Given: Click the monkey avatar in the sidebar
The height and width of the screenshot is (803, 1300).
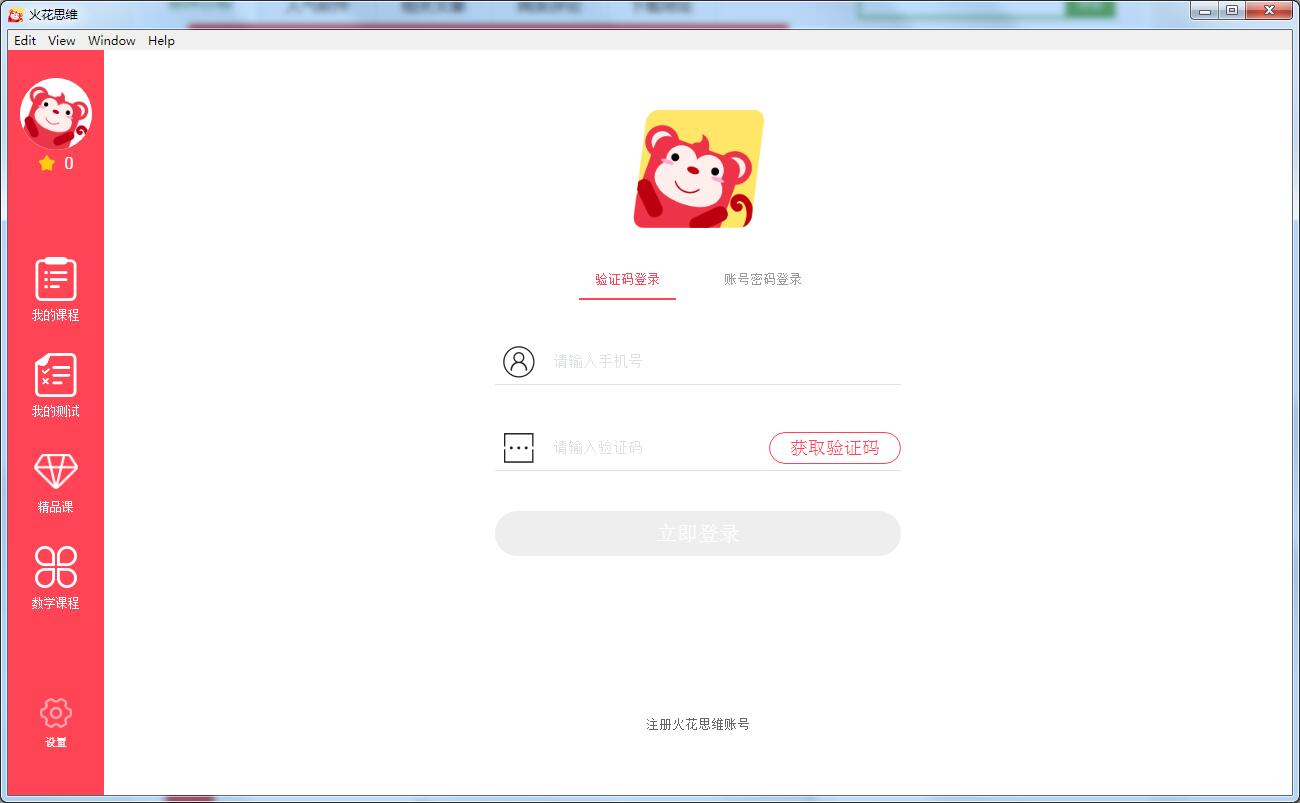Looking at the screenshot, I should [x=55, y=115].
